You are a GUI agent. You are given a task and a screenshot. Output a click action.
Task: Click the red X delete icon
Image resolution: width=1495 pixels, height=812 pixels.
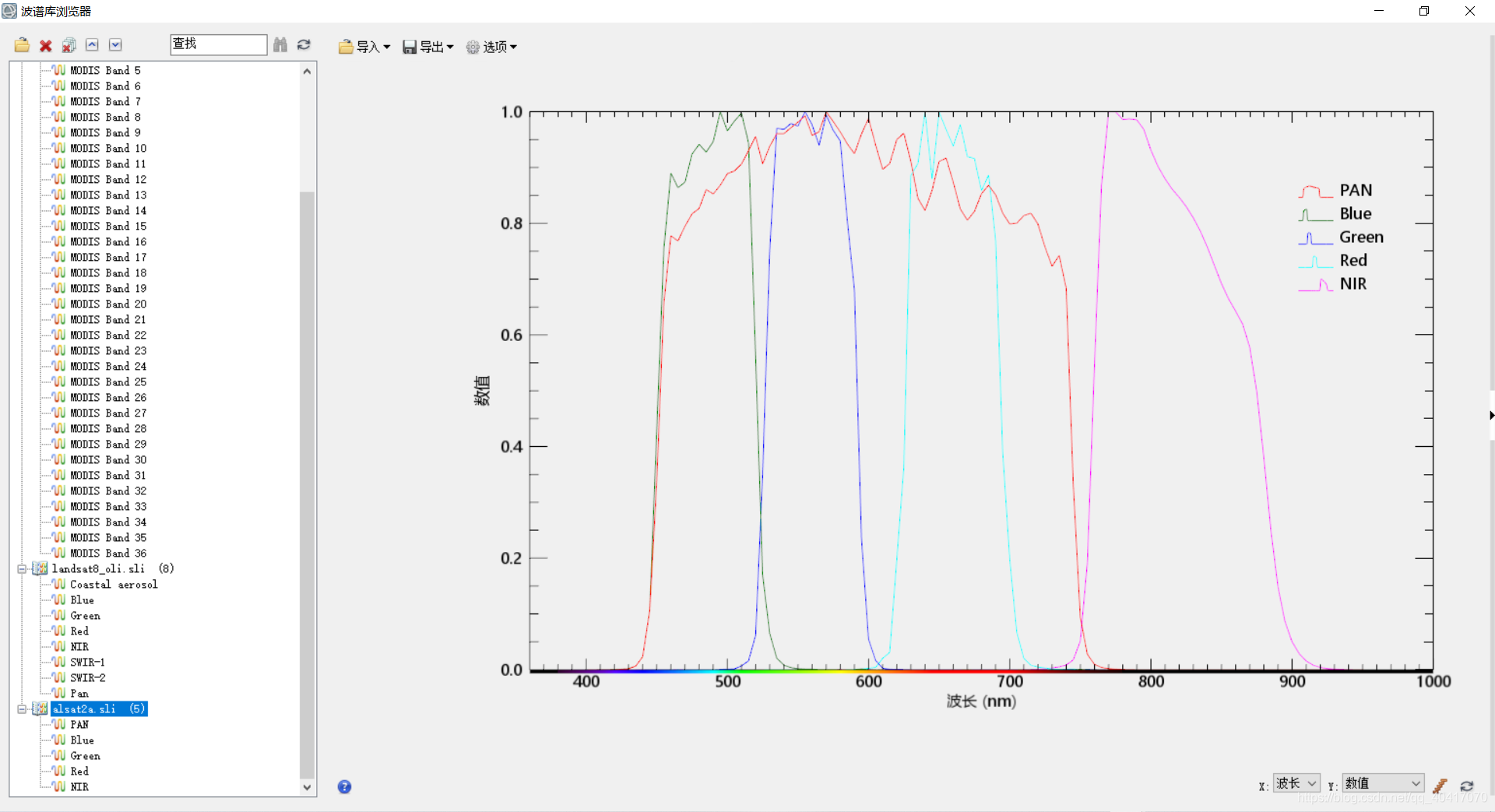46,46
